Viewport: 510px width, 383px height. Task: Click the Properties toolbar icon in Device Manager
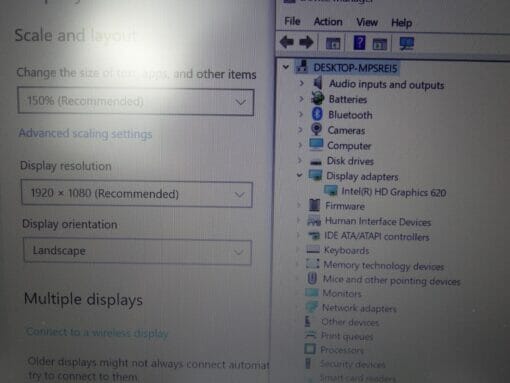[x=333, y=43]
